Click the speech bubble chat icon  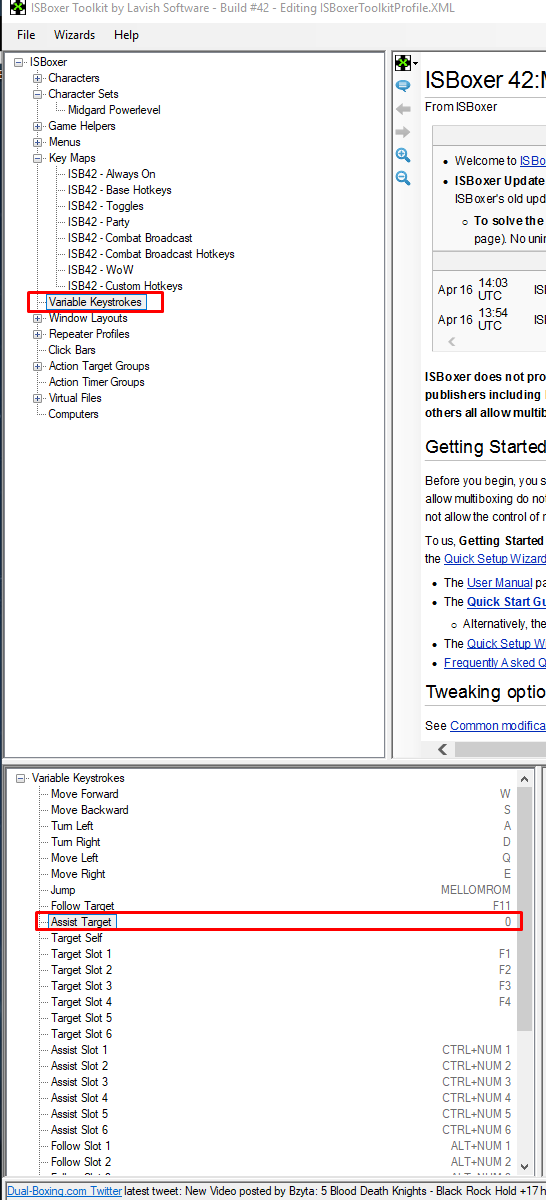[403, 86]
